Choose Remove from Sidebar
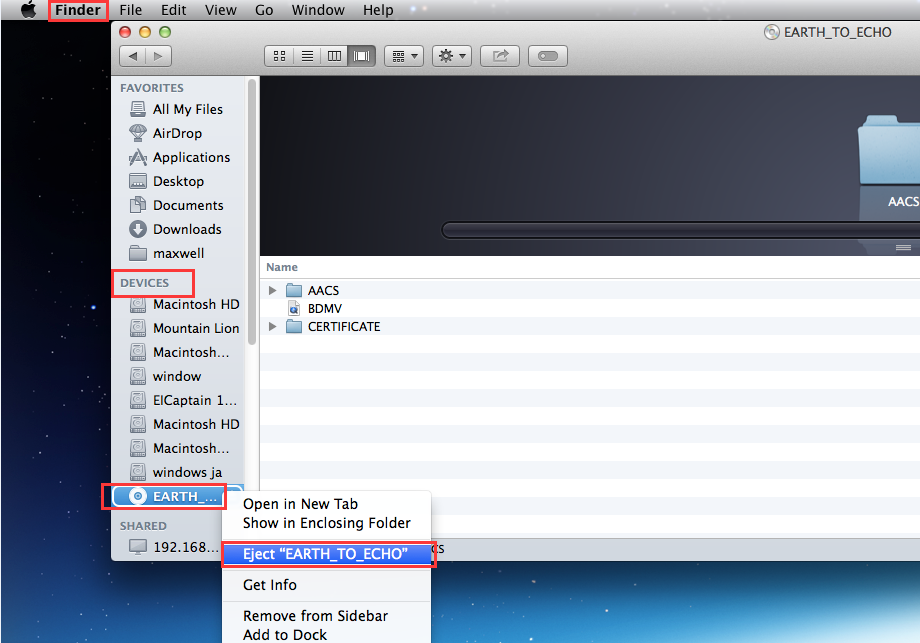 (x=326, y=616)
